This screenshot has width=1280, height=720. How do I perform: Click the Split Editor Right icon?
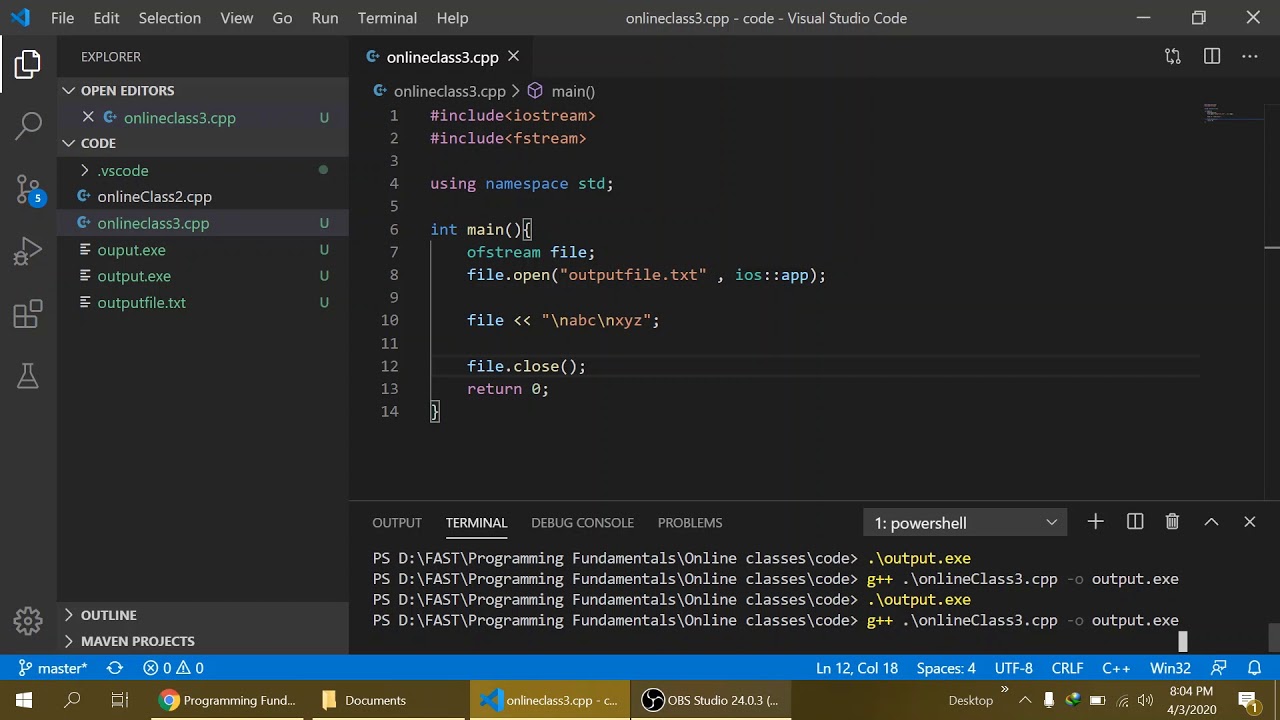[1212, 57]
